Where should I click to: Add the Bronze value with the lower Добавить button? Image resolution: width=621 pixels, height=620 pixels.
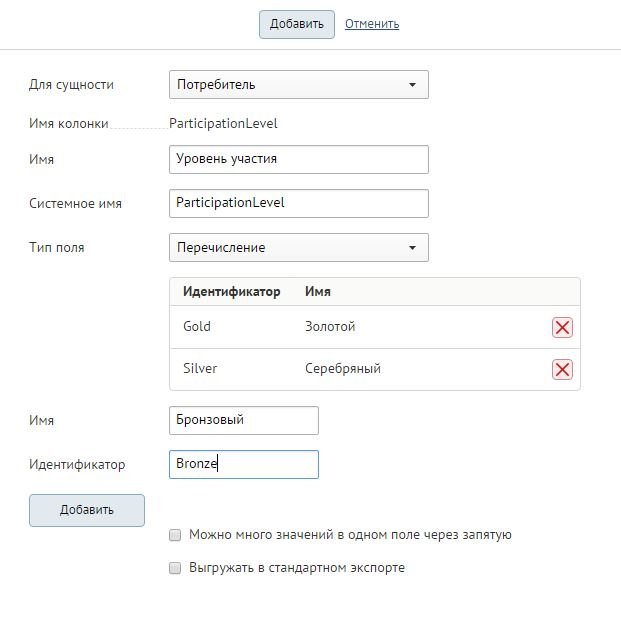87,510
